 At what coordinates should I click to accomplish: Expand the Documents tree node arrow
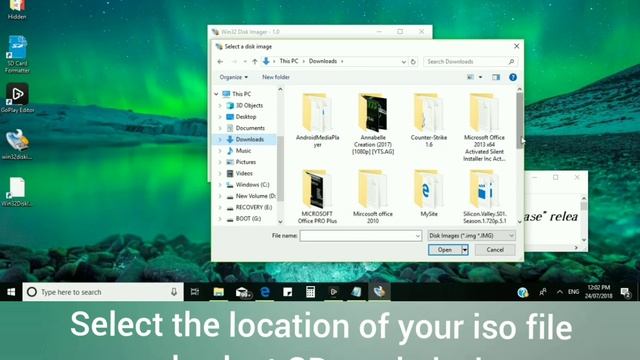point(220,128)
